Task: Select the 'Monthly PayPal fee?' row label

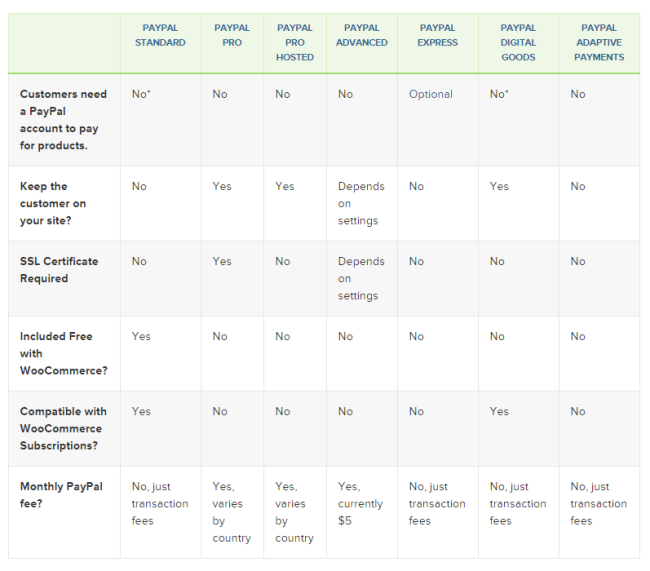Action: (61, 495)
